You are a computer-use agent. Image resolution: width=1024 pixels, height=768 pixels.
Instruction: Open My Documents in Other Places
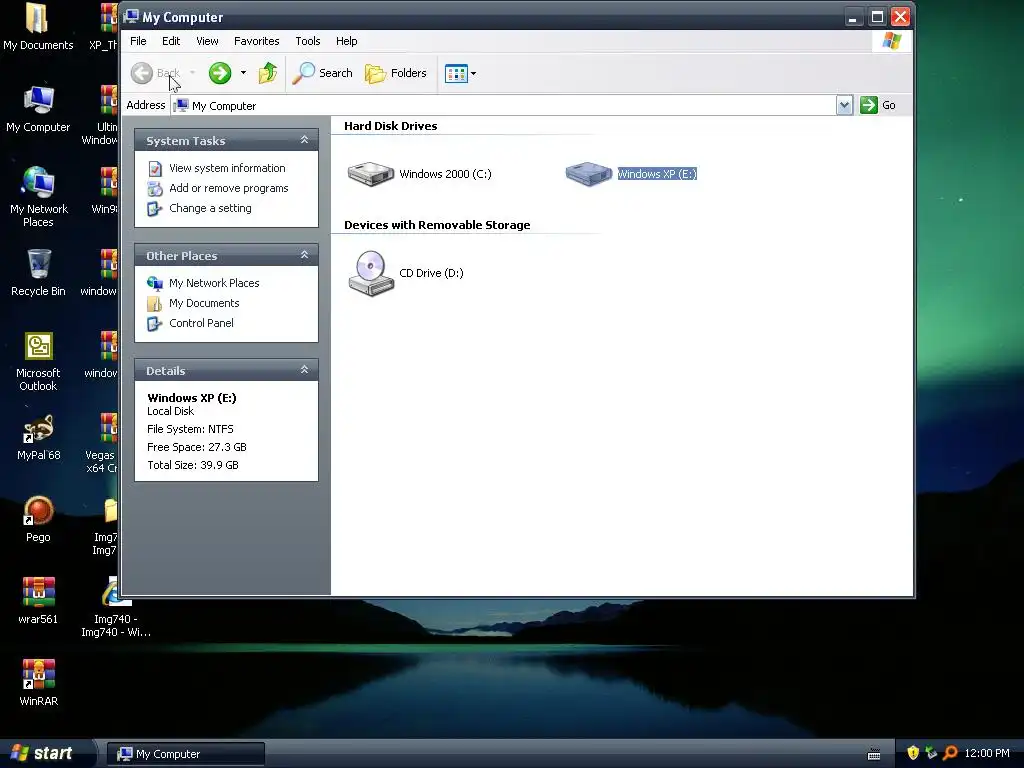[x=204, y=303]
